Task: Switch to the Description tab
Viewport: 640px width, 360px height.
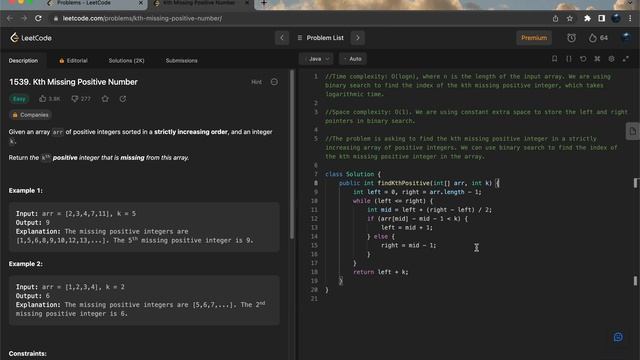Action: pyautogui.click(x=23, y=60)
